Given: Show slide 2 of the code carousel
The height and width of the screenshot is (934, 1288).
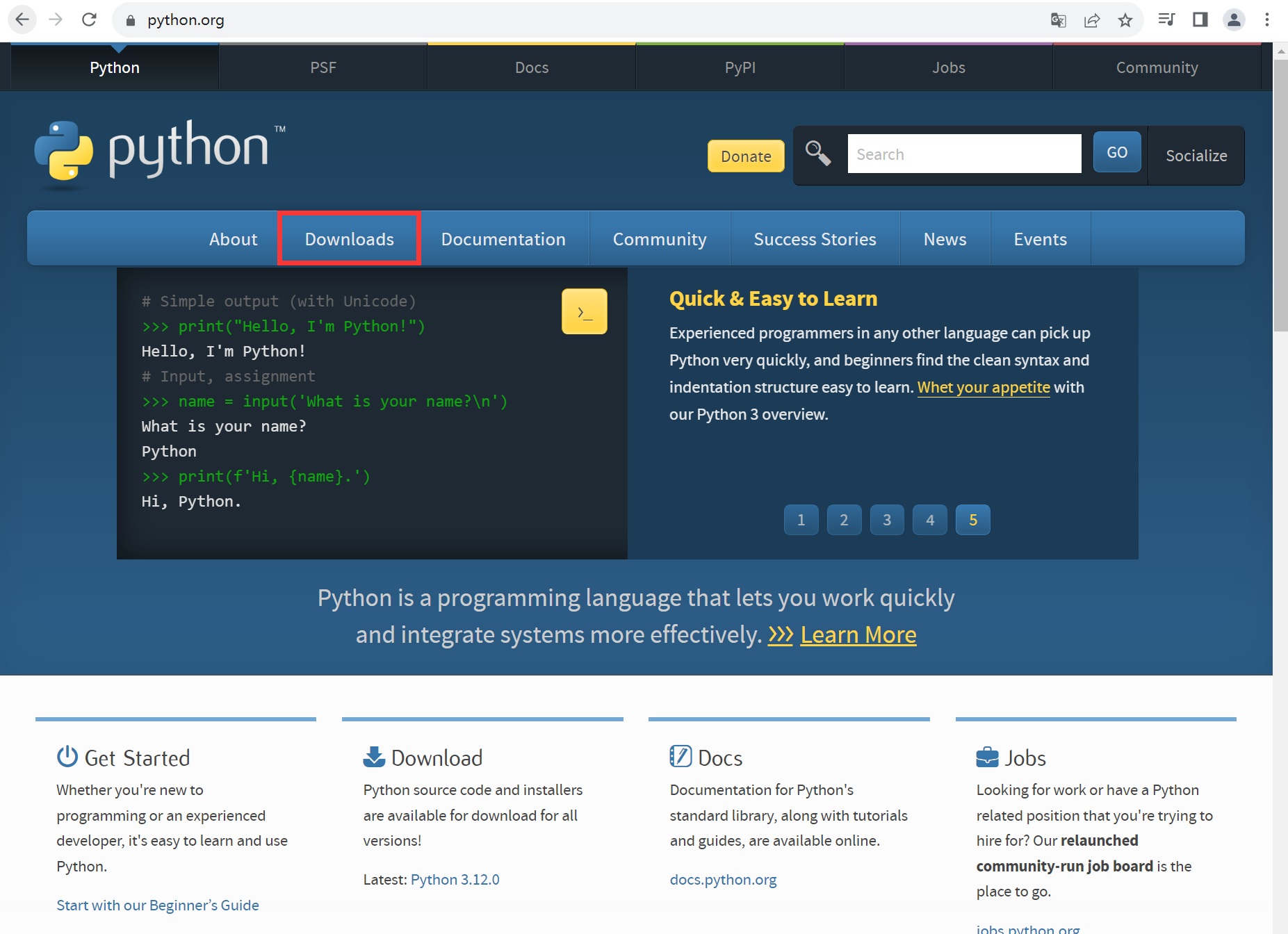Looking at the screenshot, I should click(844, 520).
